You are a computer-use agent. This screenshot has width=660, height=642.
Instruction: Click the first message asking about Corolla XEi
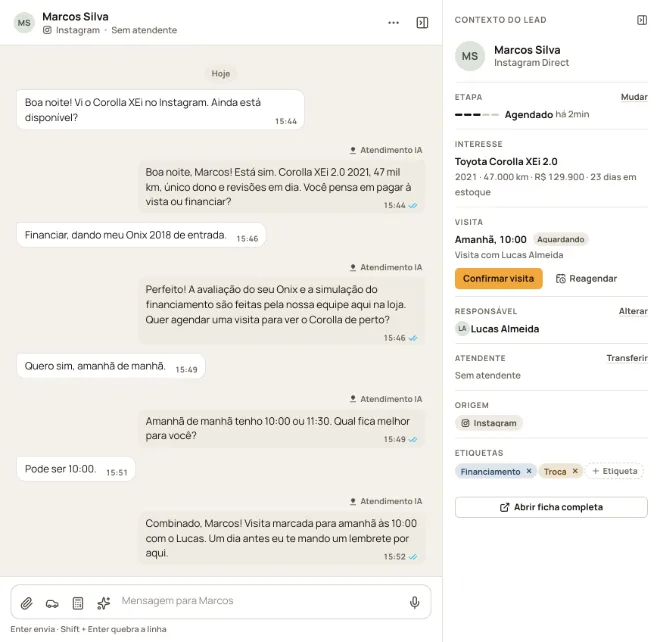click(x=160, y=109)
